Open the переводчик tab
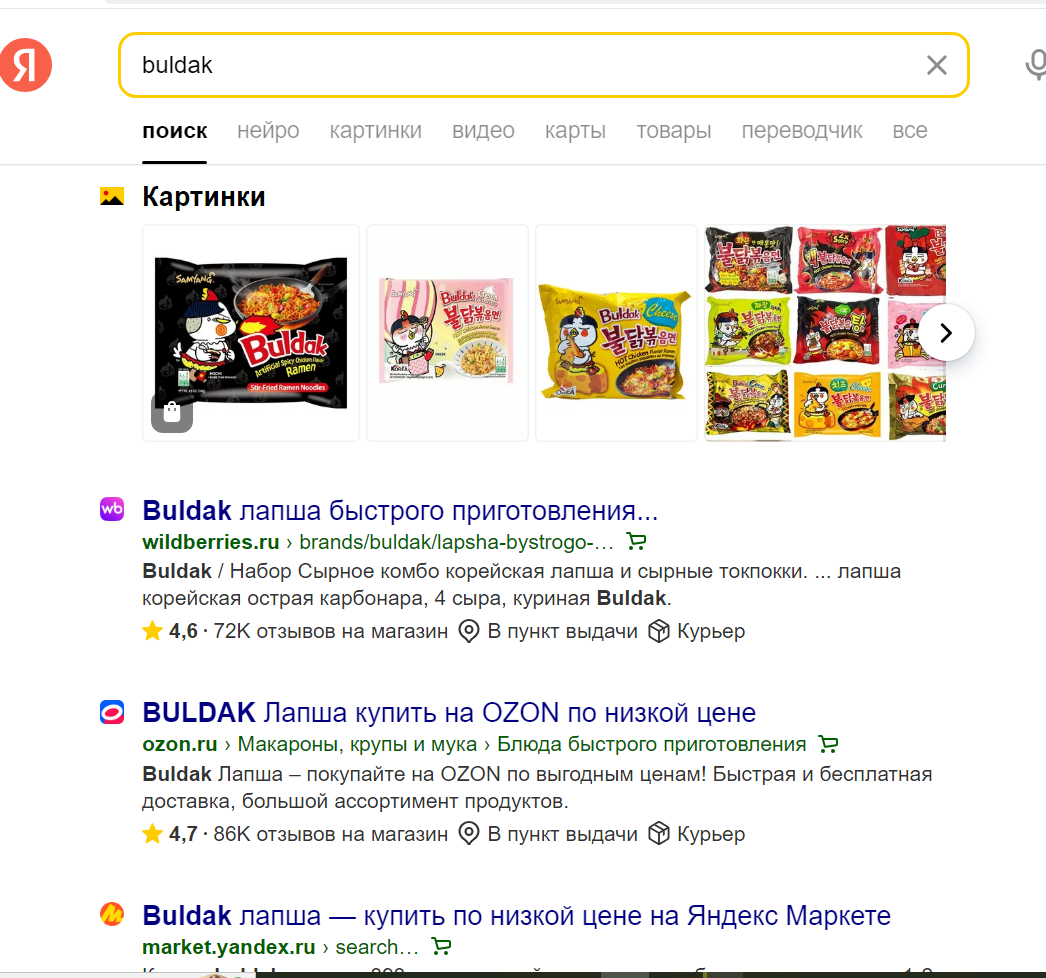Screen dimensions: 1046x978 [802, 130]
